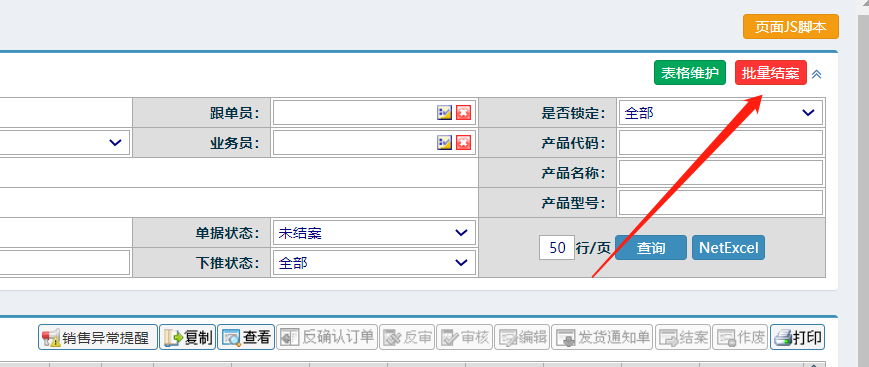Click the 查看 toolbar button
Image resolution: width=869 pixels, height=367 pixels.
tap(246, 337)
